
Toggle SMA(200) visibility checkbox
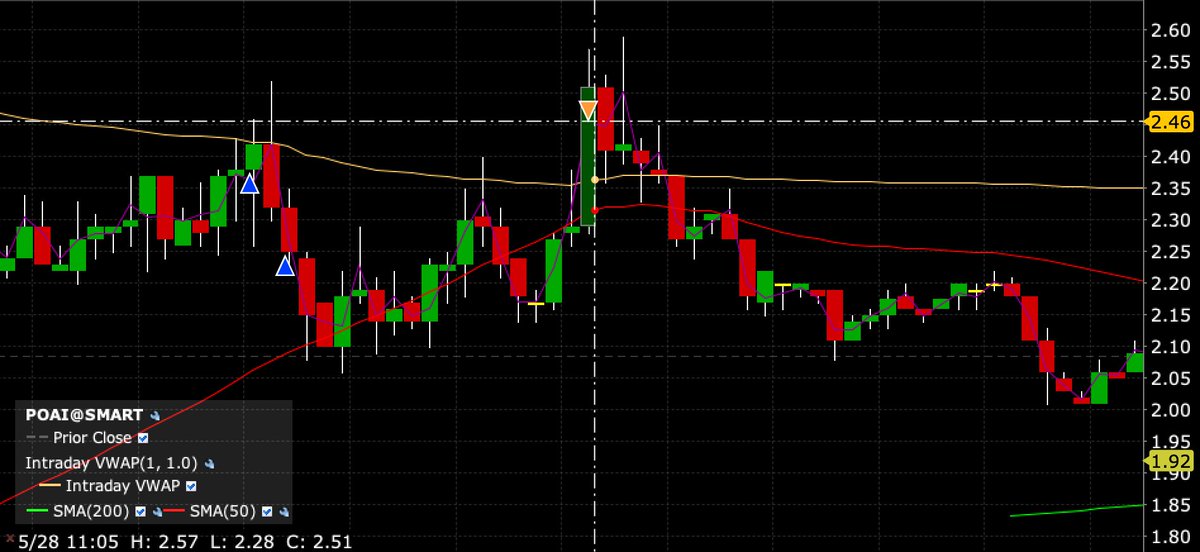tap(140, 512)
